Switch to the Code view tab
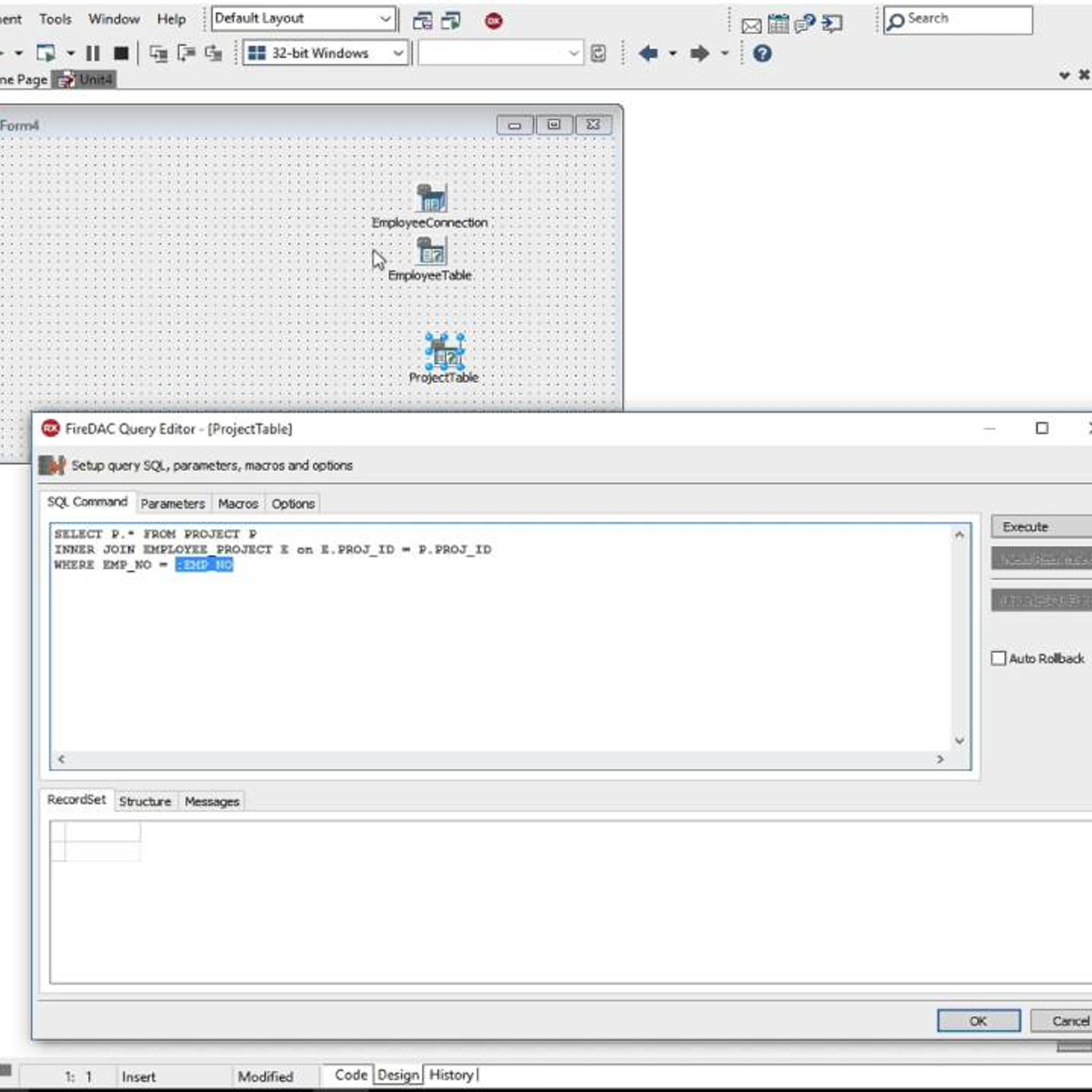Viewport: 1092px width, 1092px height. (351, 1075)
